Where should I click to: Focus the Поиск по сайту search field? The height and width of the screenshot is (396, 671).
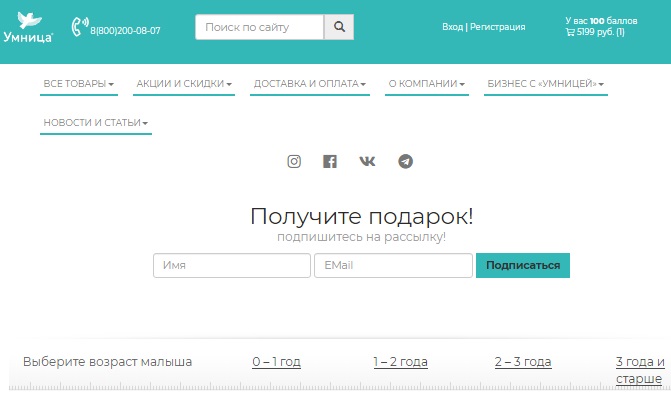click(x=260, y=27)
